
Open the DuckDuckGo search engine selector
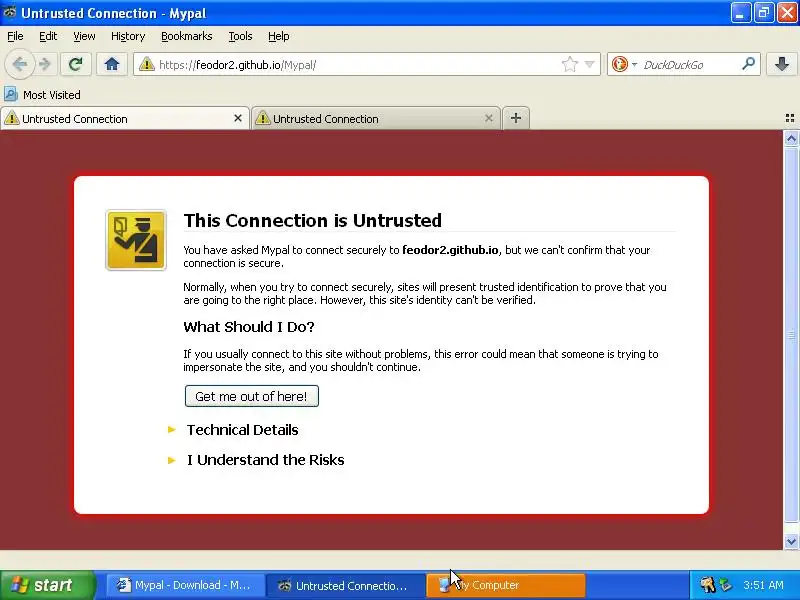(624, 64)
